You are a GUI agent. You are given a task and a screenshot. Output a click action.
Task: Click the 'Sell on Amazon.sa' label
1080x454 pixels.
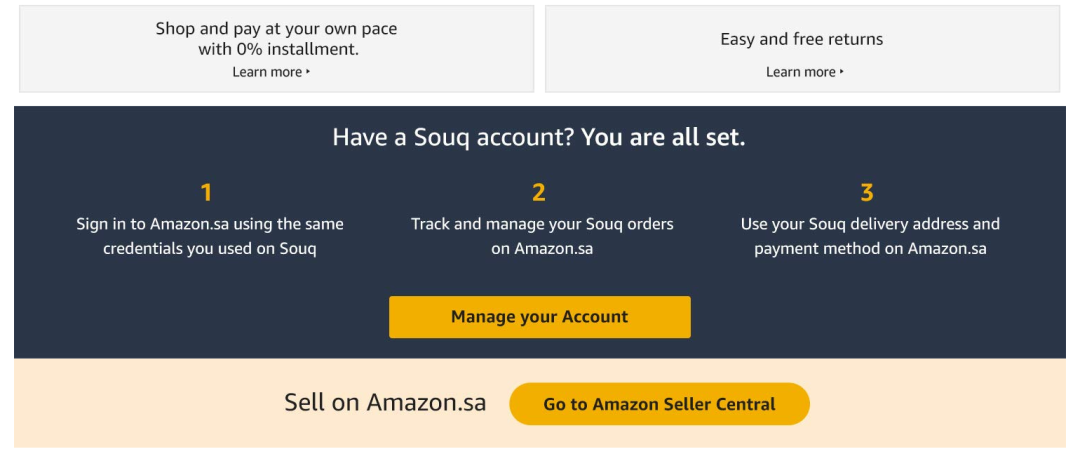pyautogui.click(x=385, y=402)
